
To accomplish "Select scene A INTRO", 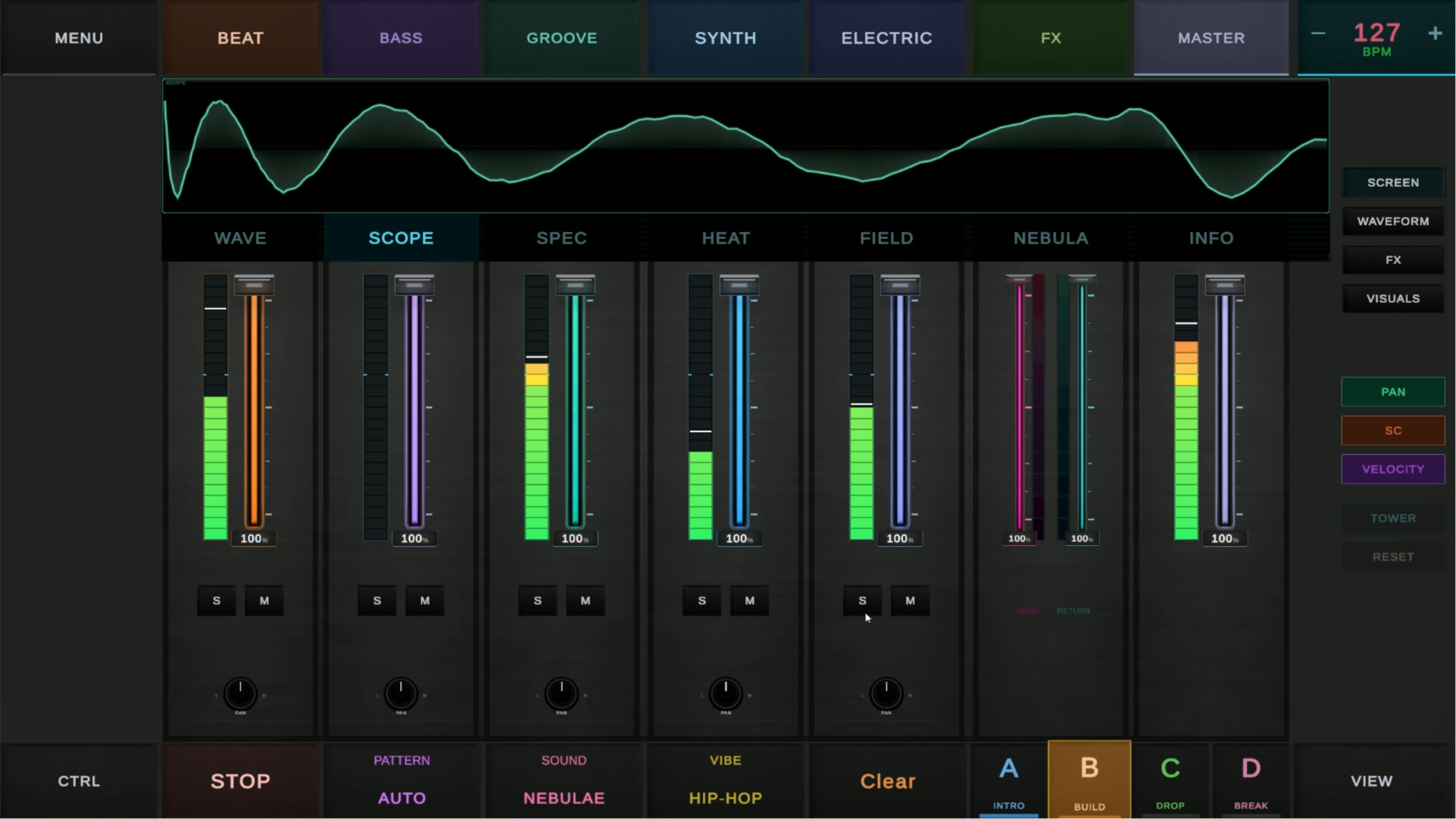I will (1009, 781).
